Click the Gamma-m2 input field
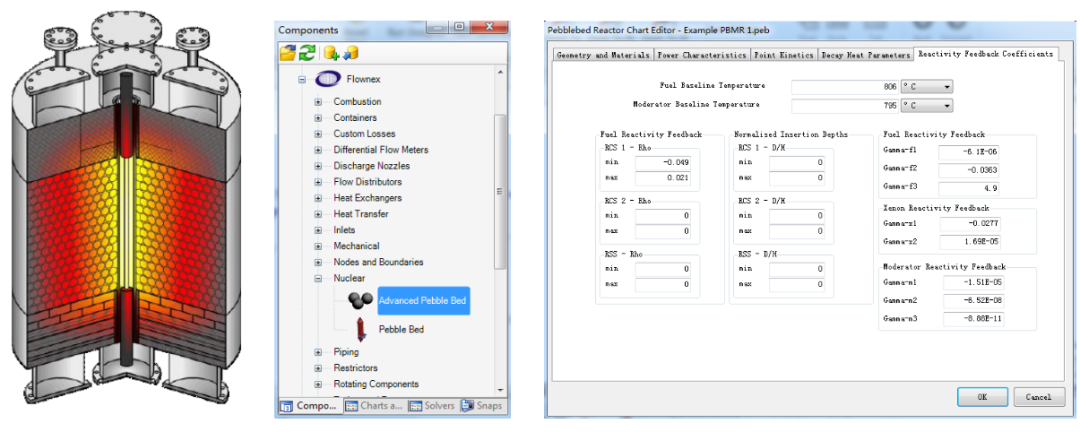 click(975, 301)
